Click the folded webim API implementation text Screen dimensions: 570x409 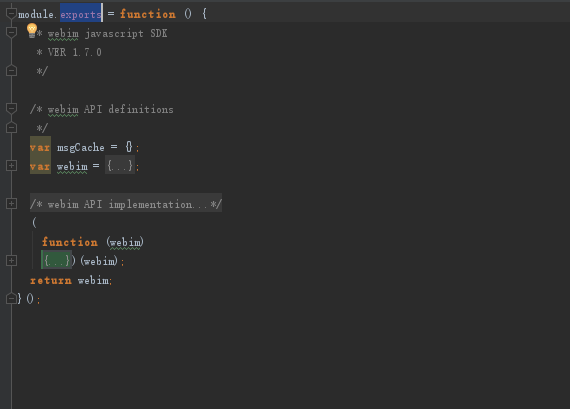126,204
